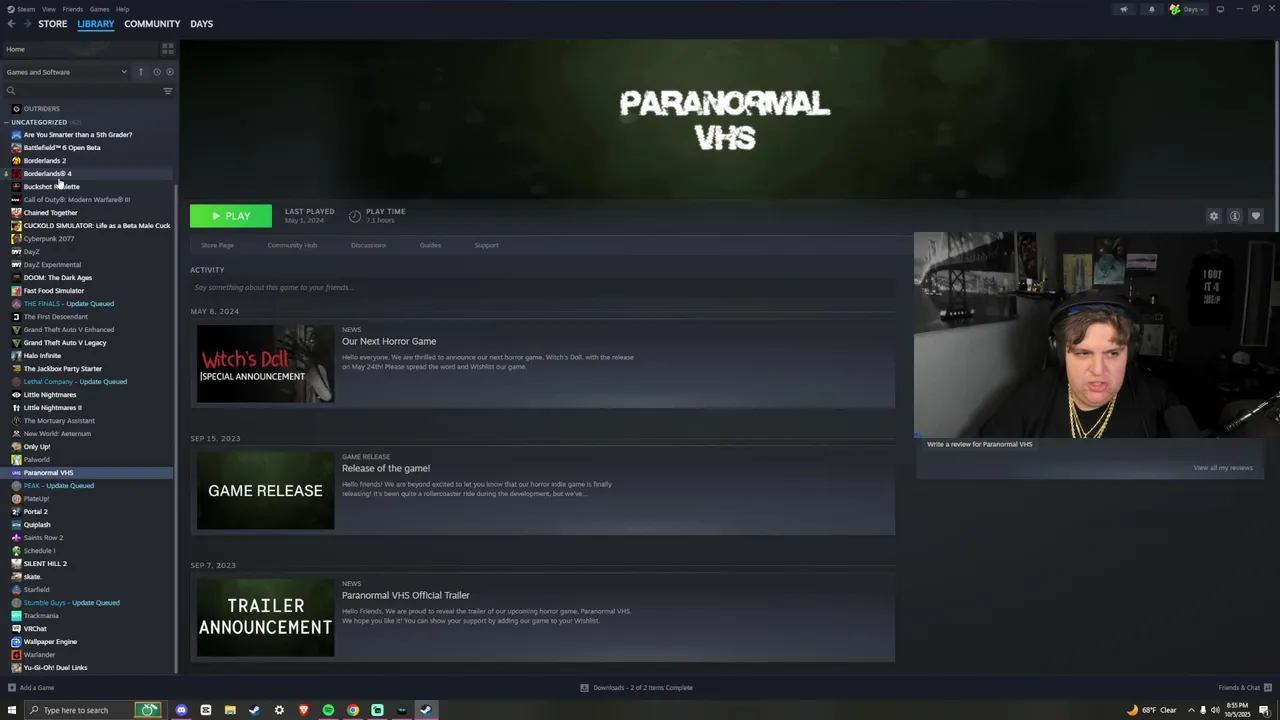The height and width of the screenshot is (720, 1280).
Task: Open the Game Release thumbnail
Action: (x=265, y=491)
